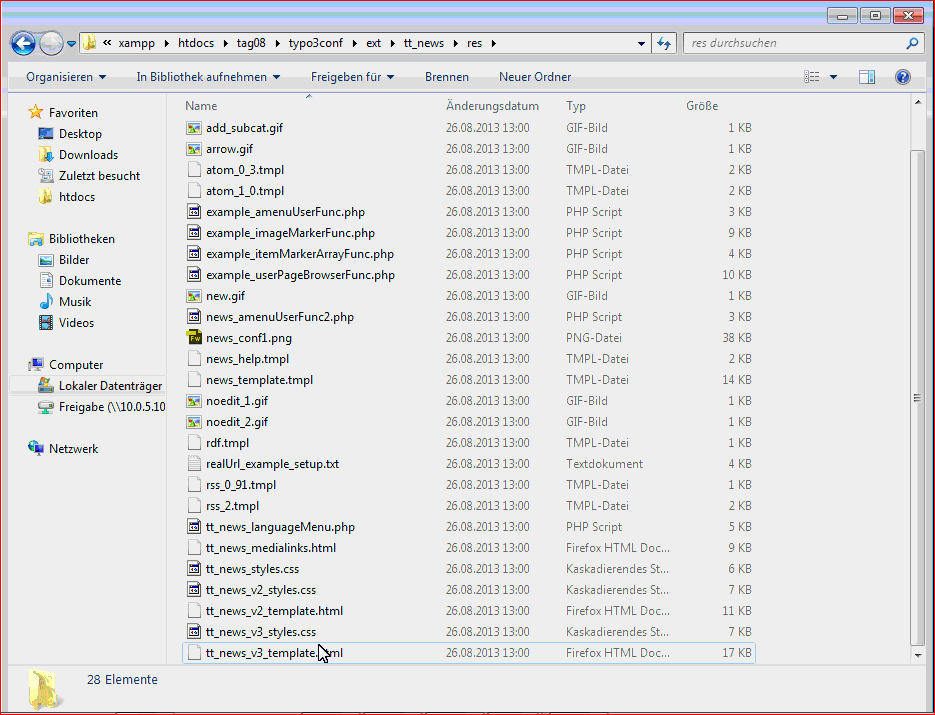Click the new.gif file icon
935x715 pixels.
tap(194, 296)
